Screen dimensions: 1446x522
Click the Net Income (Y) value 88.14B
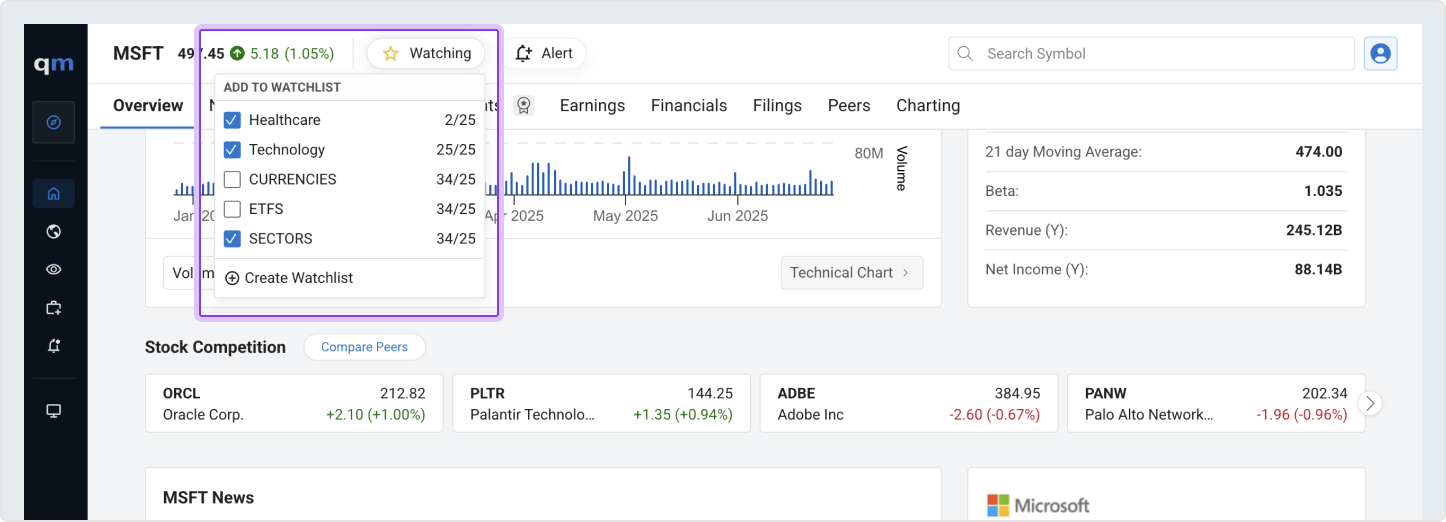click(1318, 269)
